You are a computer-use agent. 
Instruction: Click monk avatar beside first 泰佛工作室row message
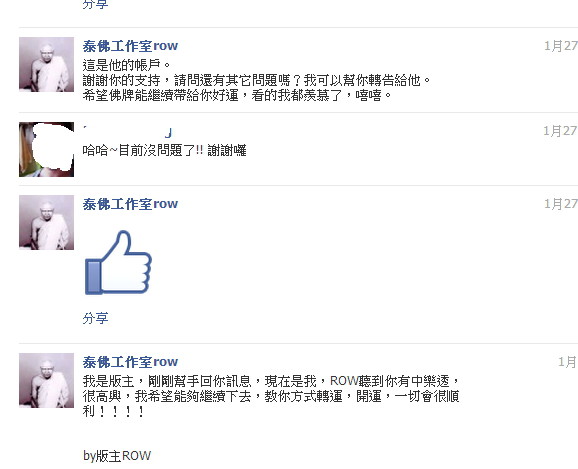46,64
